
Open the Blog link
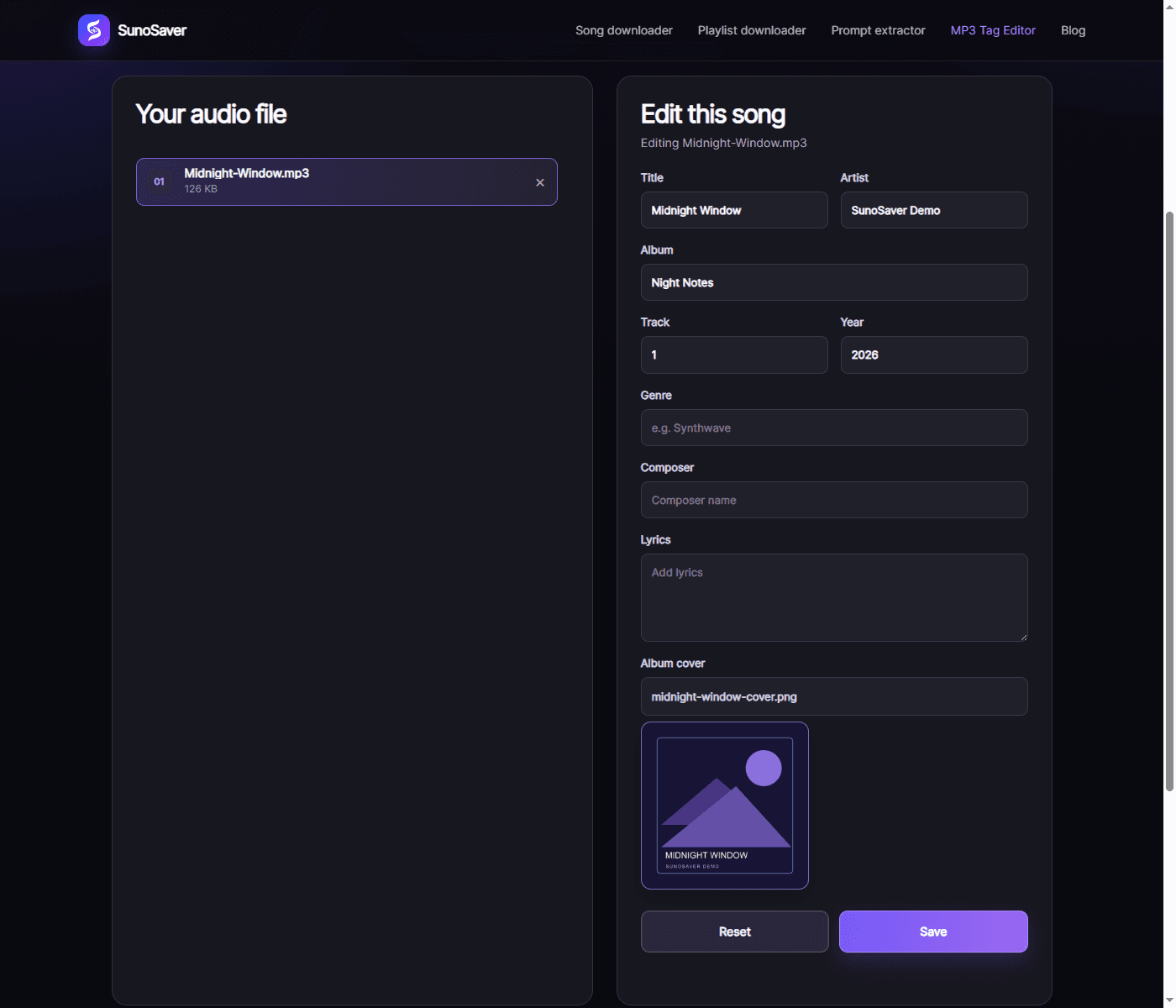tap(1074, 30)
